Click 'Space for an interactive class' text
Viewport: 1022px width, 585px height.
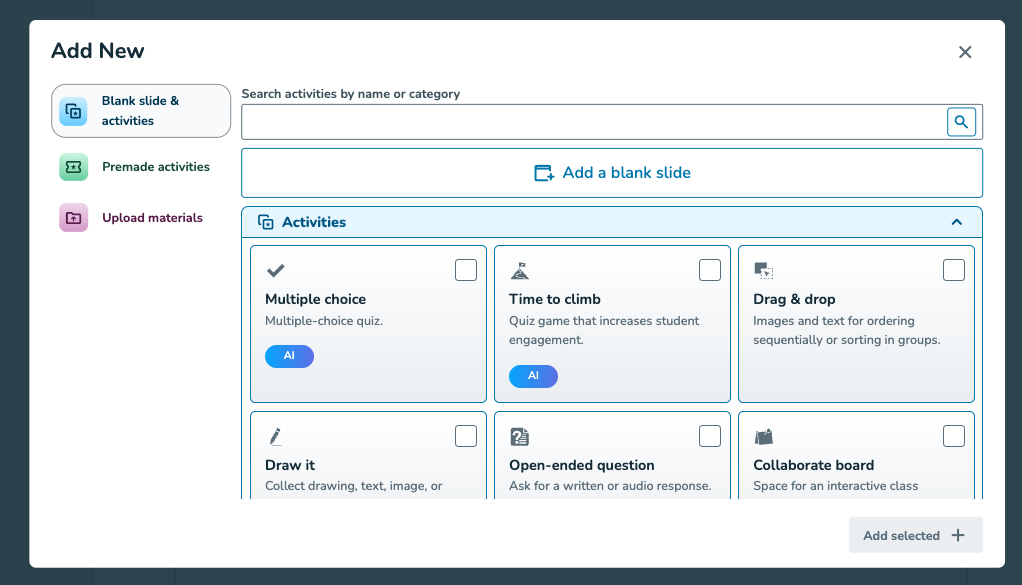point(836,486)
